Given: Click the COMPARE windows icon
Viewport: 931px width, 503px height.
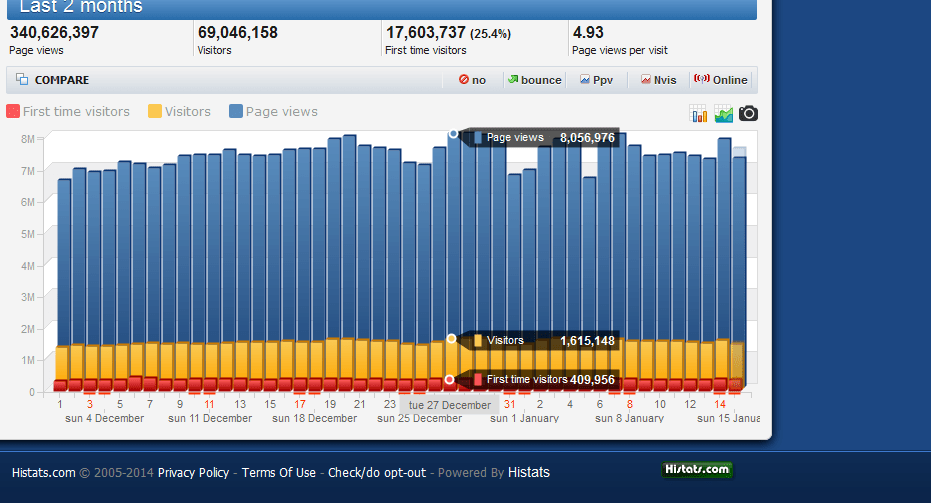Looking at the screenshot, I should pos(22,80).
